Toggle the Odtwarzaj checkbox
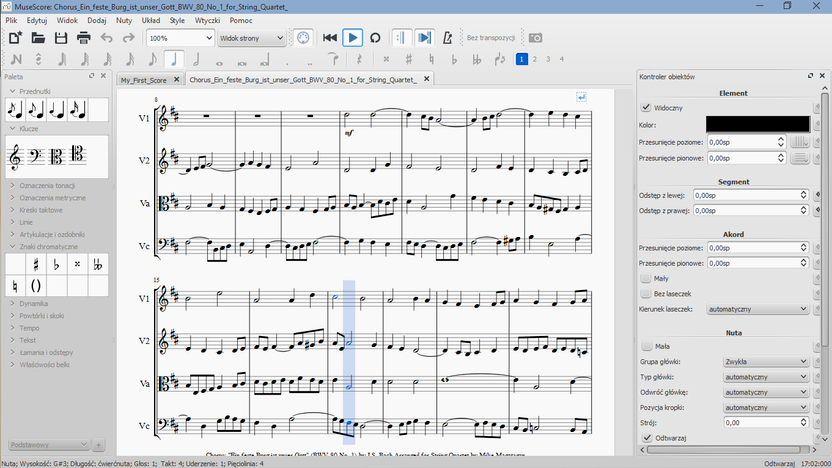The height and width of the screenshot is (468, 832). click(x=647, y=438)
